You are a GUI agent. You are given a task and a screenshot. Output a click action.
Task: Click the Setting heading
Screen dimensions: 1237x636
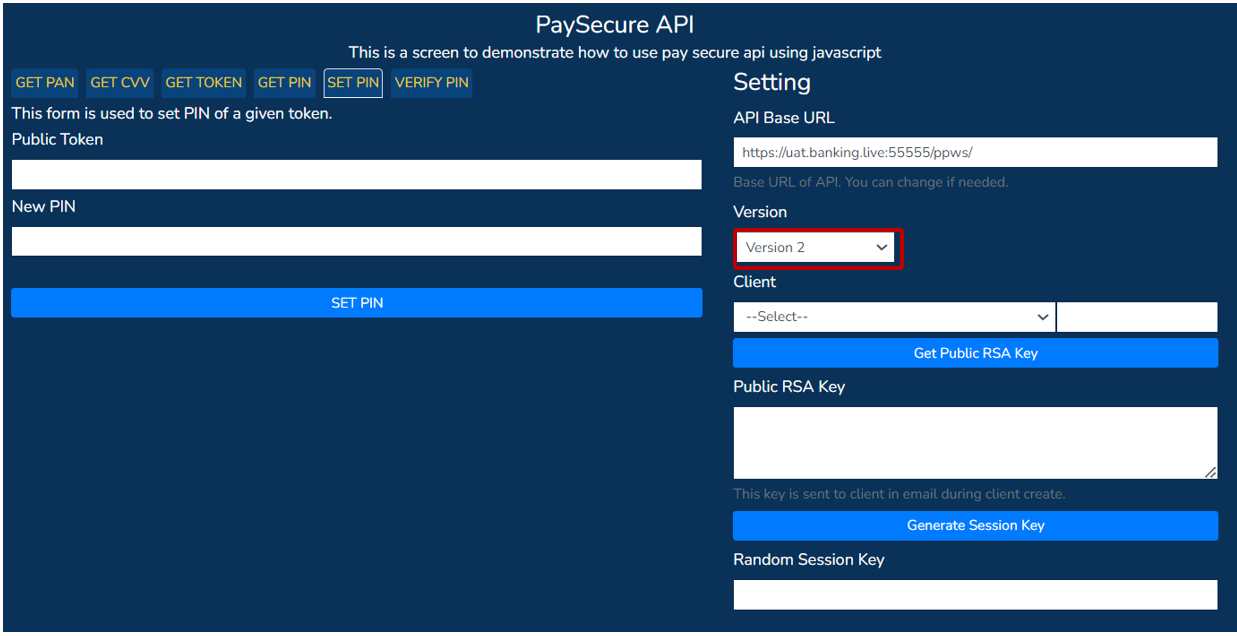[772, 82]
